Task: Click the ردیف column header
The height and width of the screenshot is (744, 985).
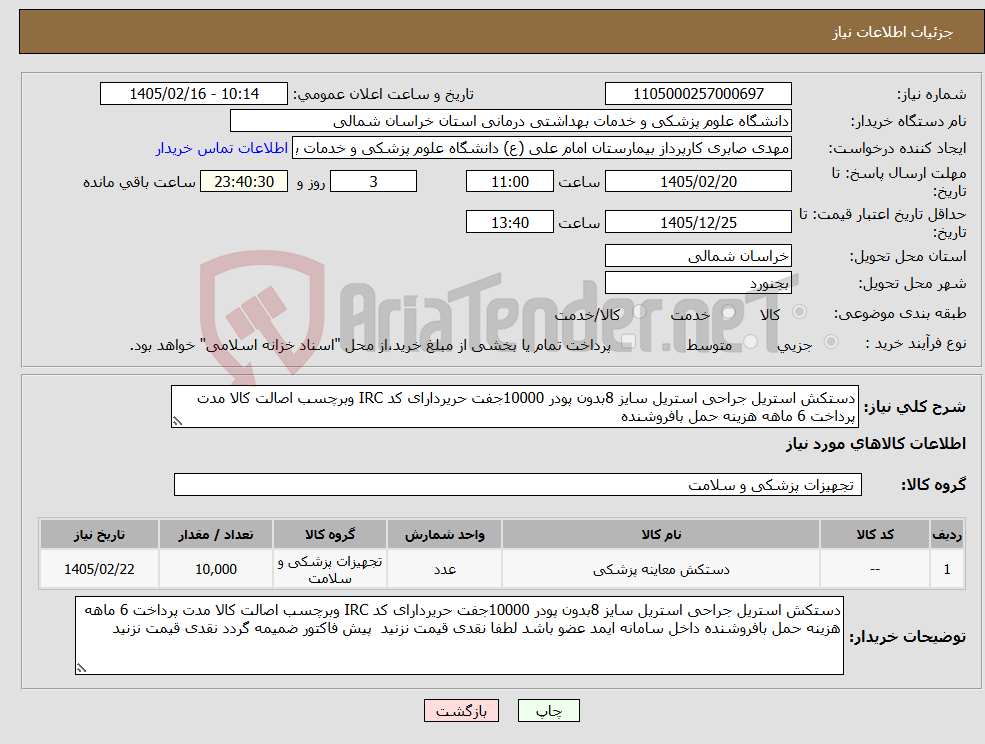Action: 947,534
